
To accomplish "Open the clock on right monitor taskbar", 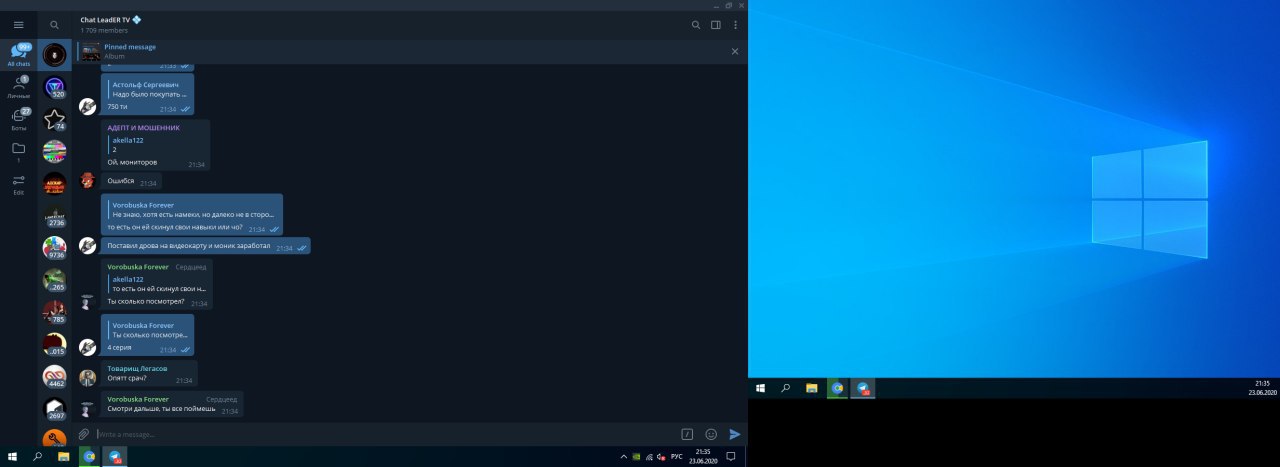I will click(1263, 388).
